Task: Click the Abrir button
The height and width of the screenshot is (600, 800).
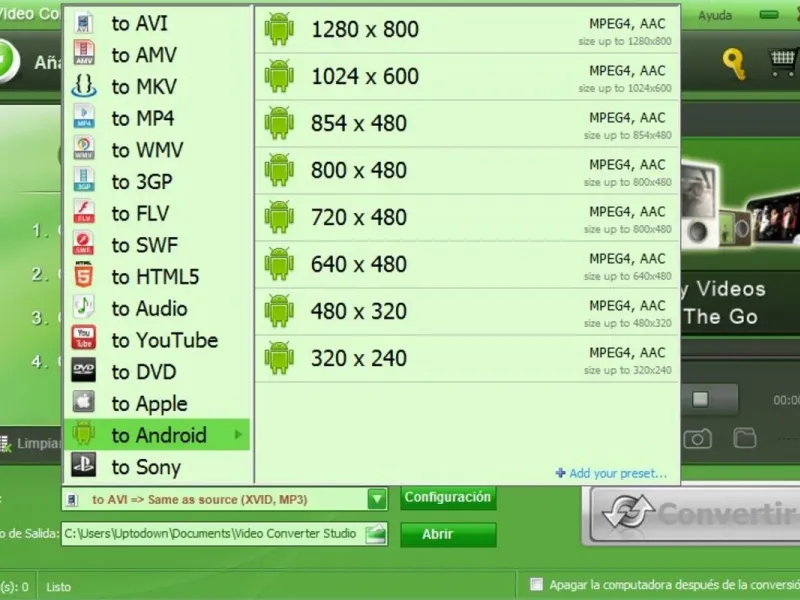Action: pyautogui.click(x=448, y=534)
